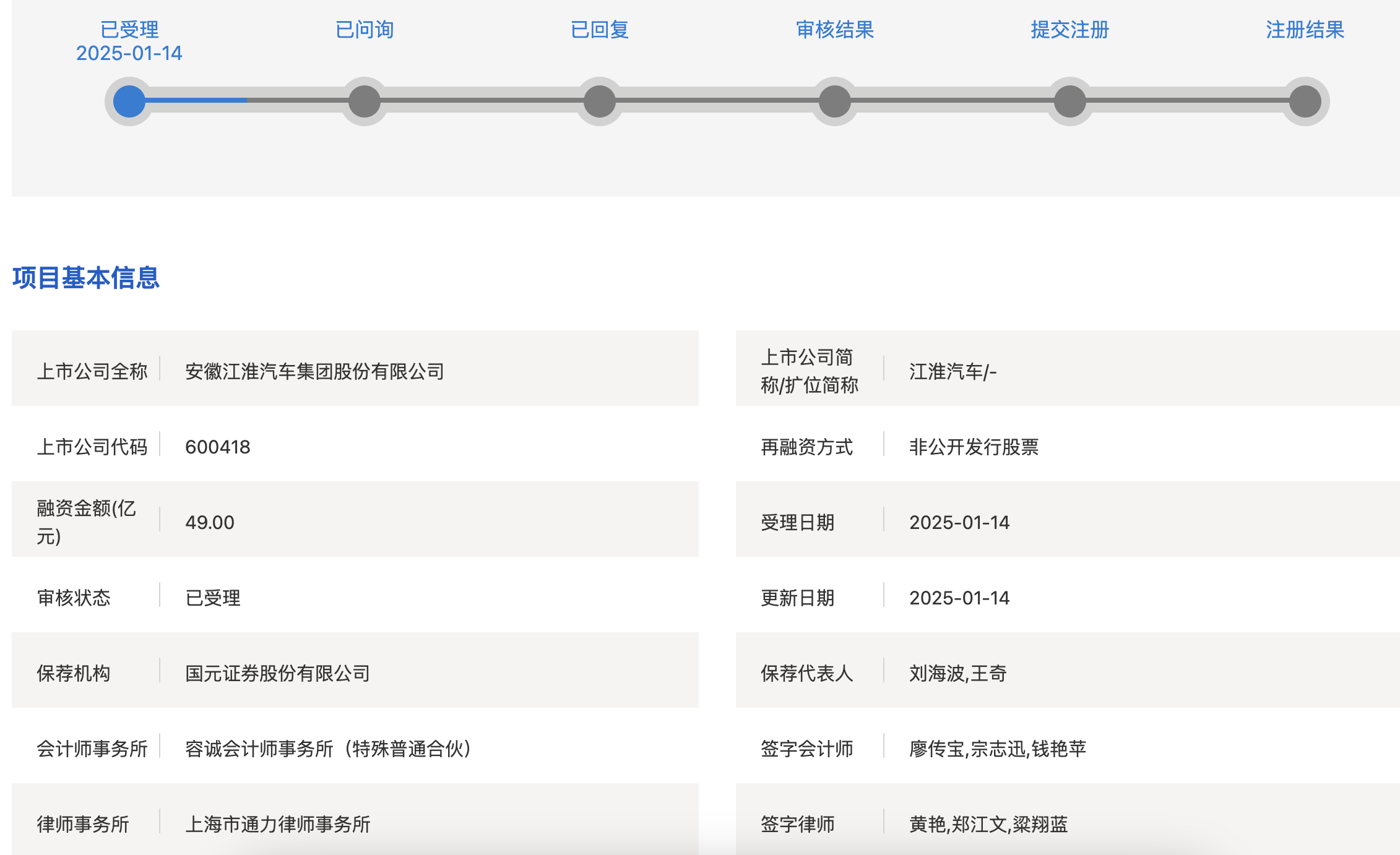Screen dimensions: 1400x855
Task: Click the 2025-01-14 date under 已受理
Action: [x=129, y=53]
